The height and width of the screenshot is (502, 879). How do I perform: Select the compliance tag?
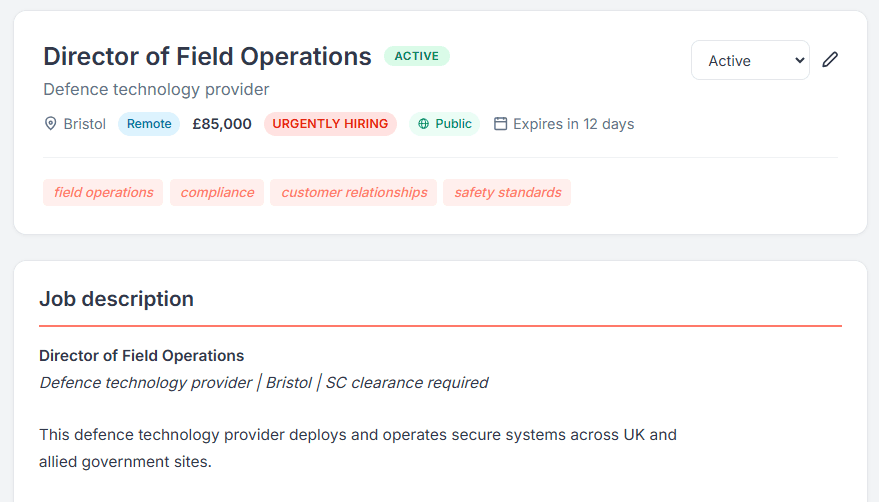[217, 192]
